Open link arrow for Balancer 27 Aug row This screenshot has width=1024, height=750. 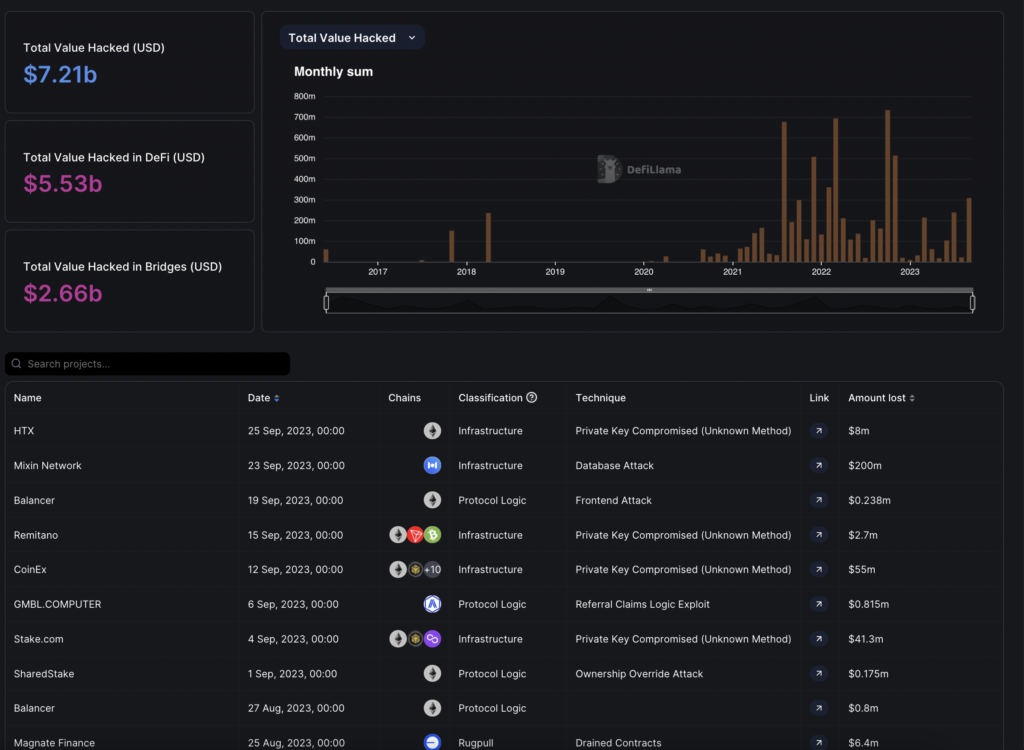(818, 708)
